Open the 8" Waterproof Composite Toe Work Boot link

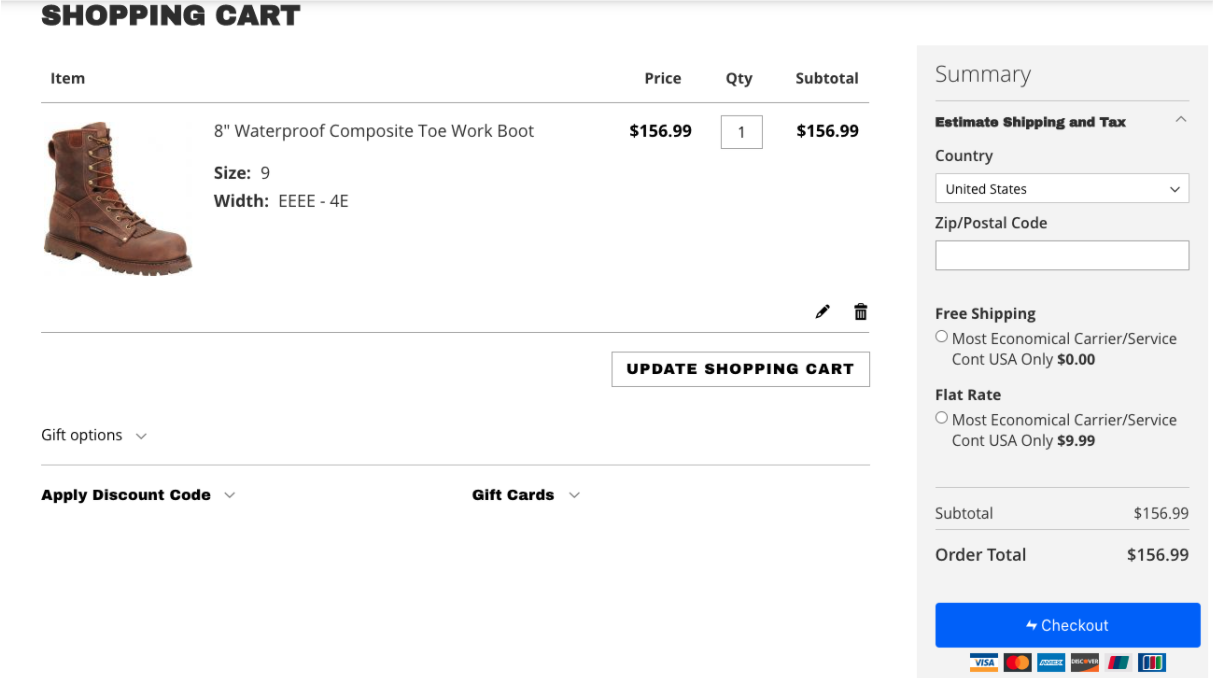[x=374, y=131]
